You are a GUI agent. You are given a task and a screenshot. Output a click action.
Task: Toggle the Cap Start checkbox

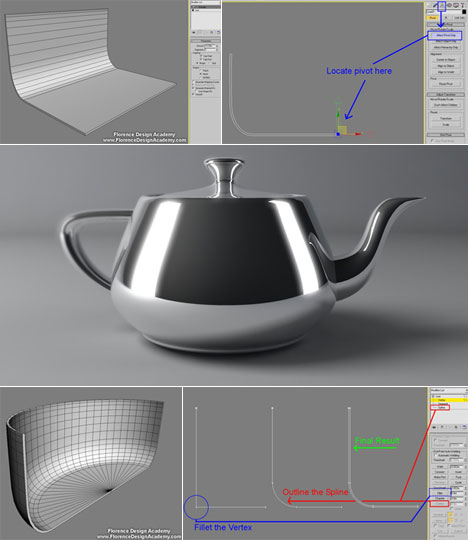pos(201,56)
